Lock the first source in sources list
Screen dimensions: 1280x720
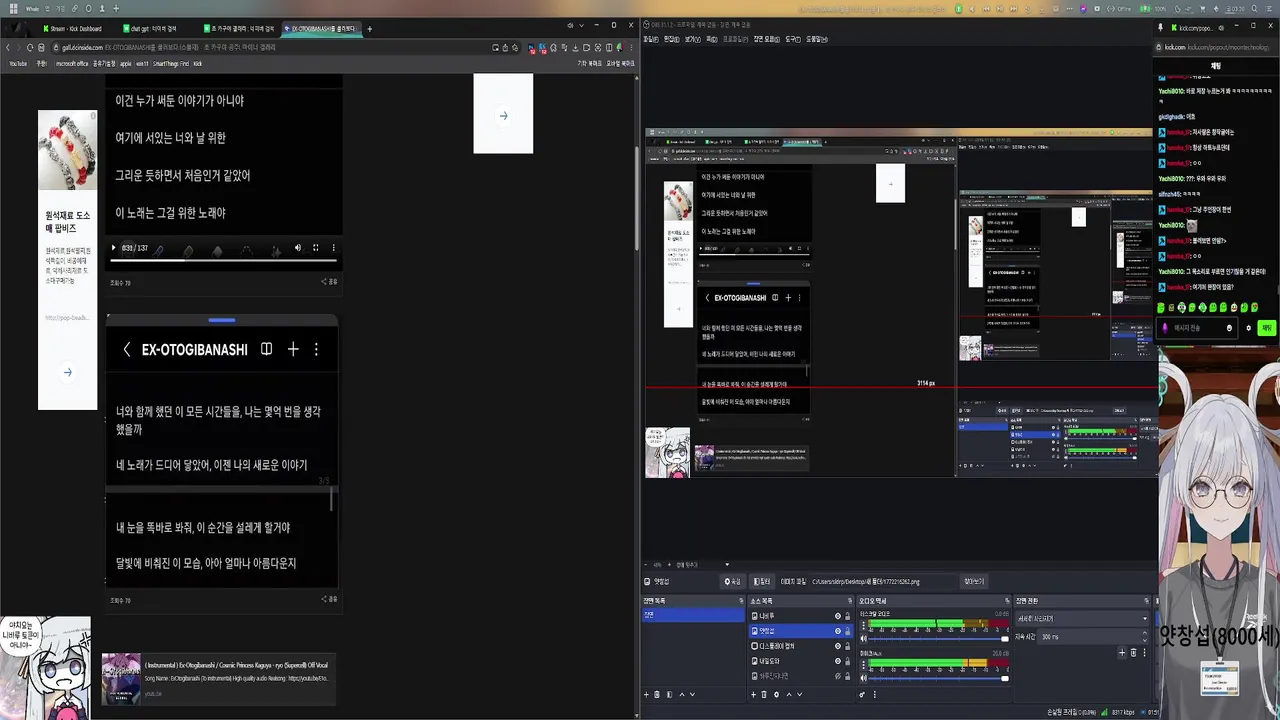click(x=848, y=616)
